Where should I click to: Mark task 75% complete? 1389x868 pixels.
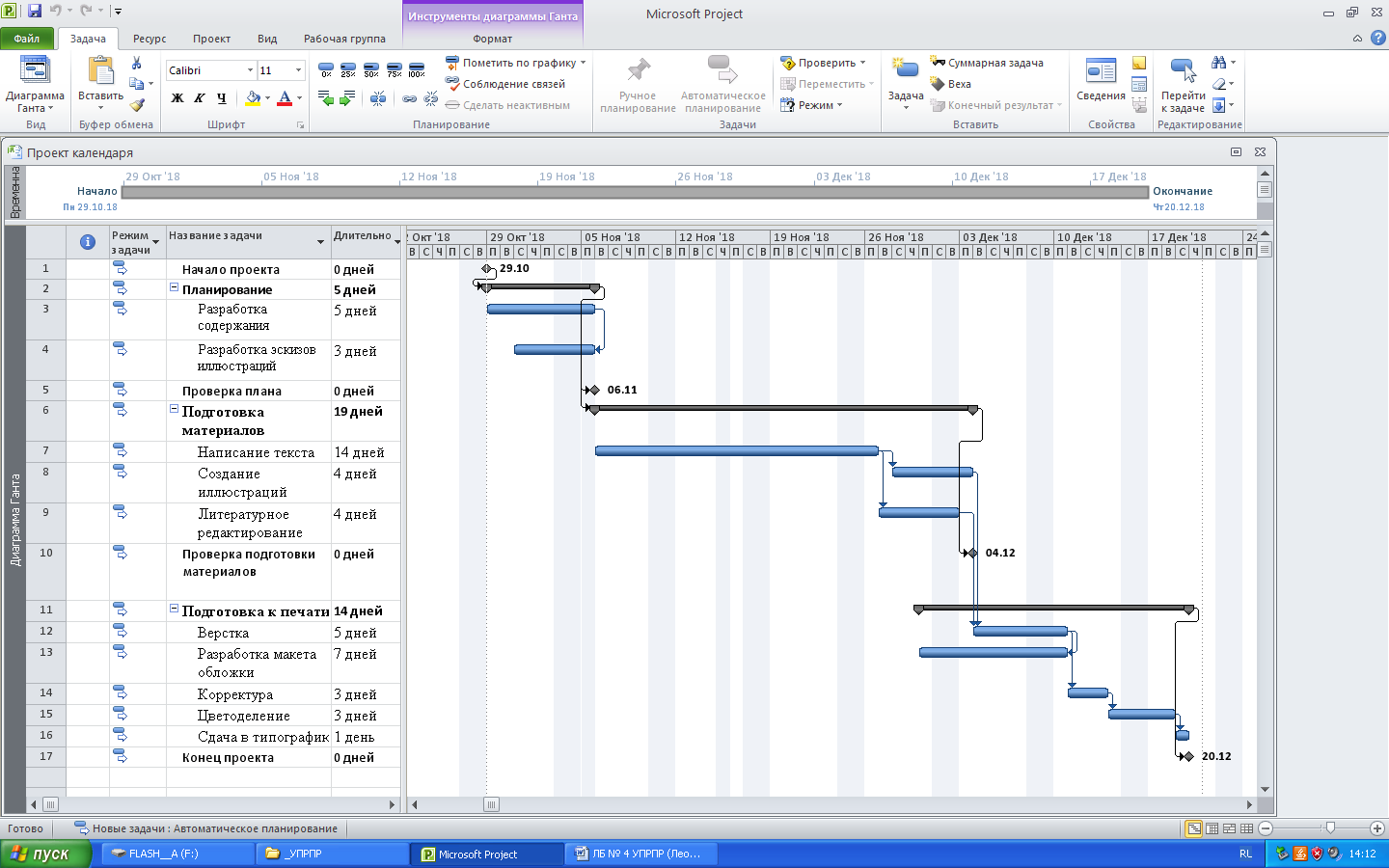click(394, 70)
